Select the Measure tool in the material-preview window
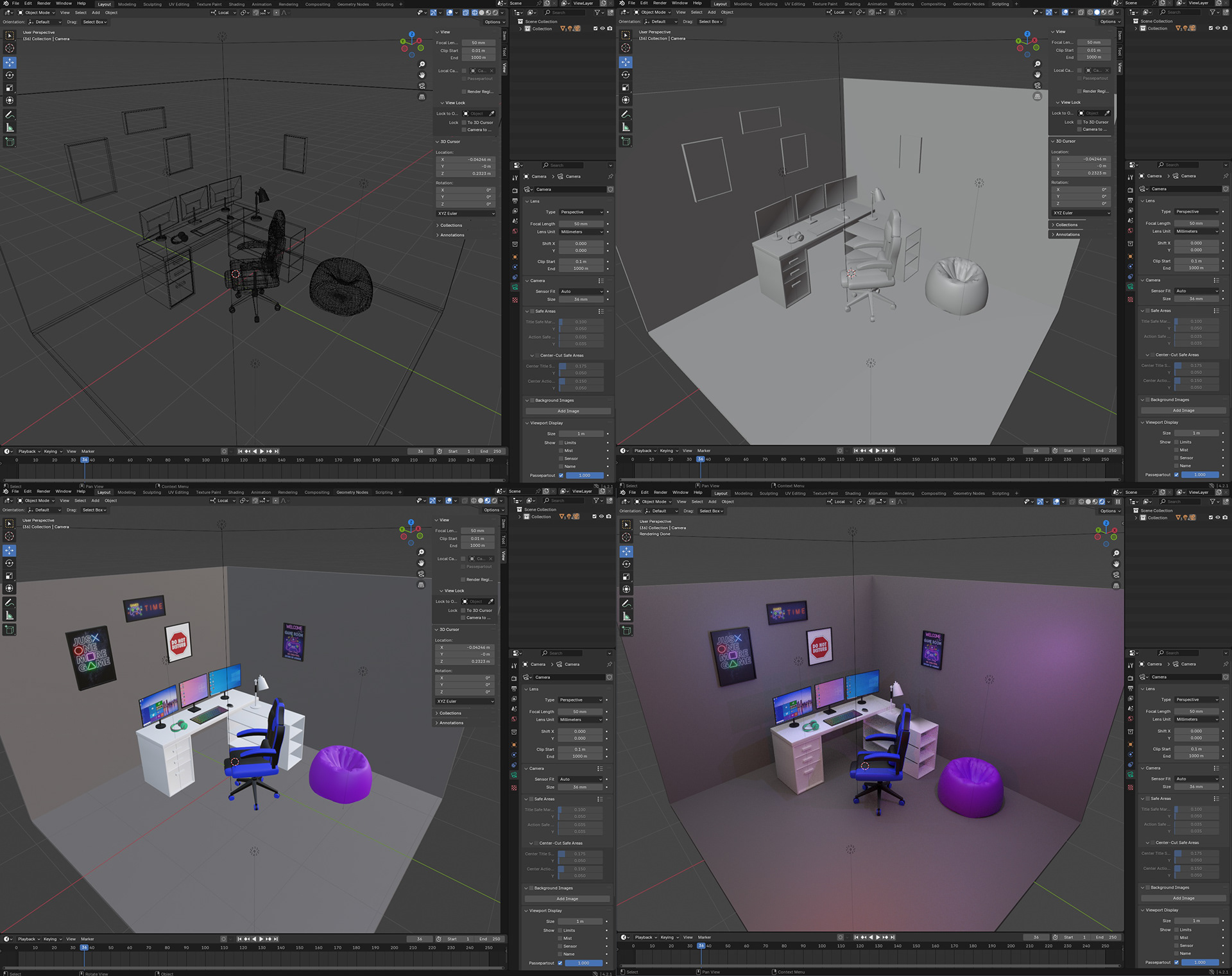 [x=10, y=615]
